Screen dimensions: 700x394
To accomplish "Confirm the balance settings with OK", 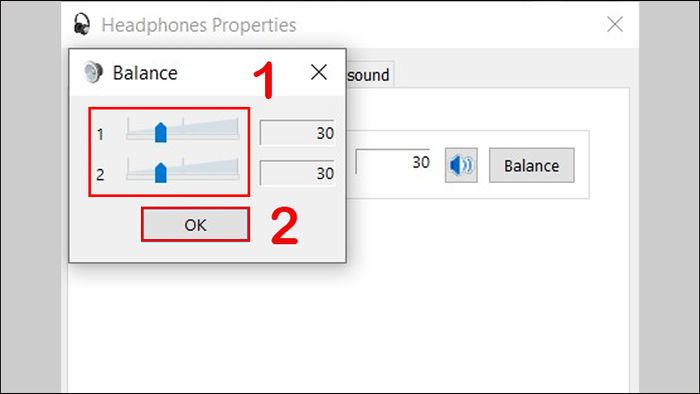I will point(195,224).
